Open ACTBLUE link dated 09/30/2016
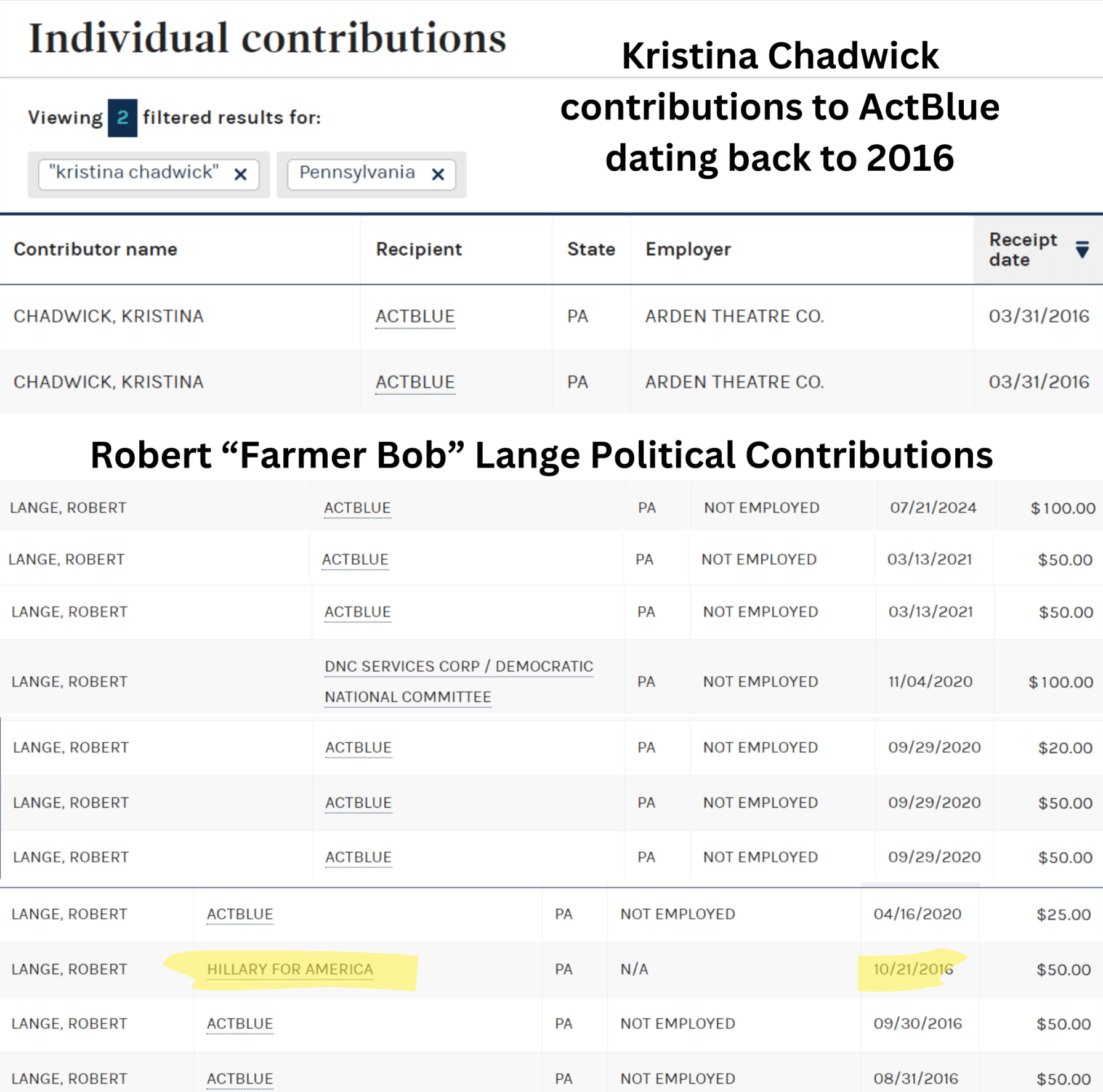1103x1092 pixels. 240,1024
